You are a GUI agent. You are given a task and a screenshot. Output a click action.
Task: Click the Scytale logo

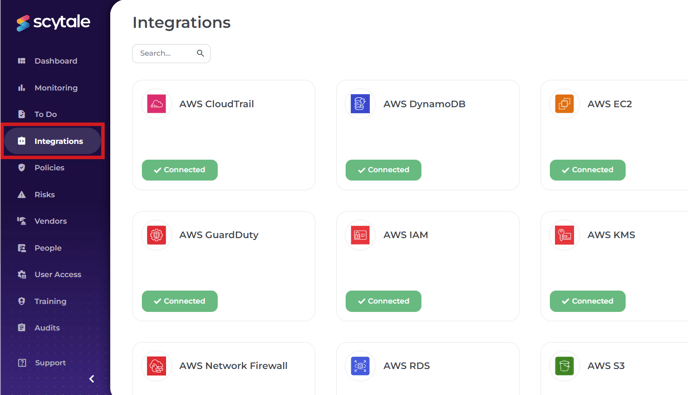pyautogui.click(x=53, y=22)
